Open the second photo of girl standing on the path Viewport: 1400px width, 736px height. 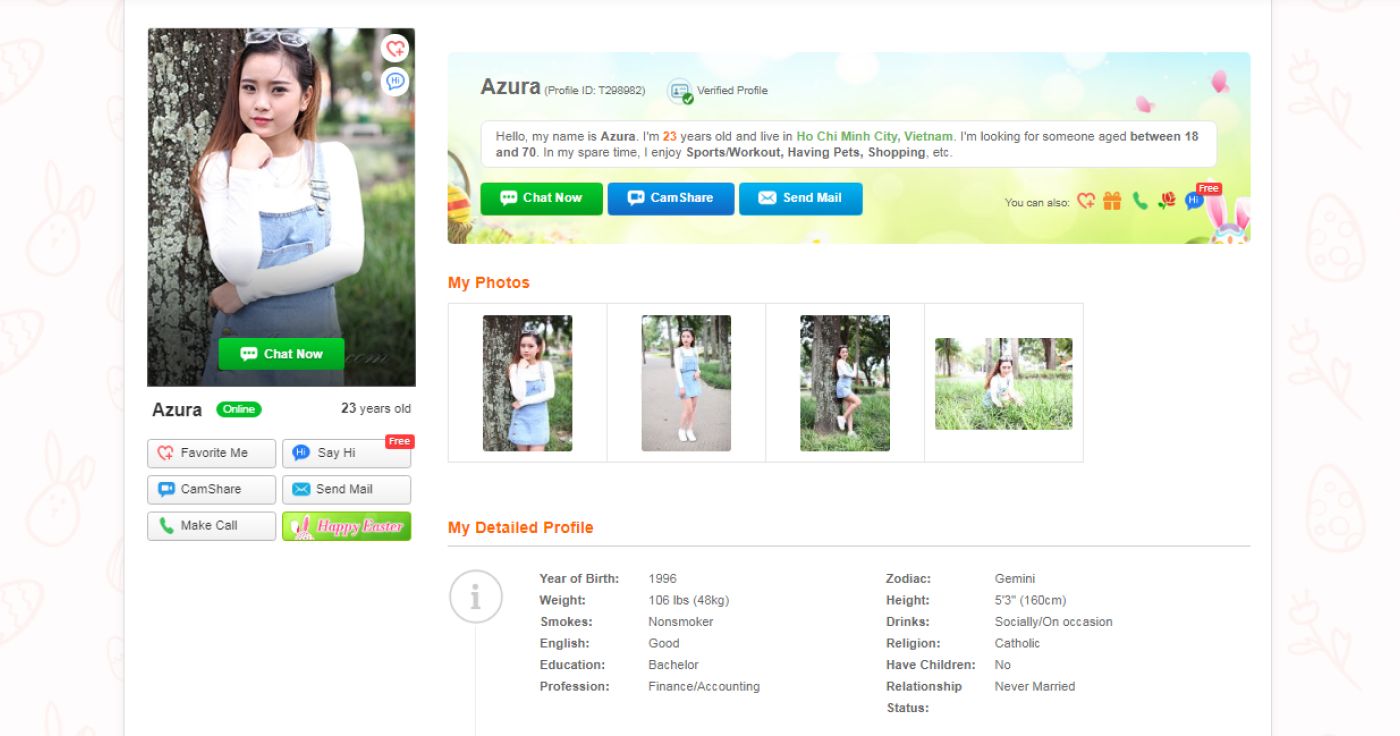click(x=686, y=383)
